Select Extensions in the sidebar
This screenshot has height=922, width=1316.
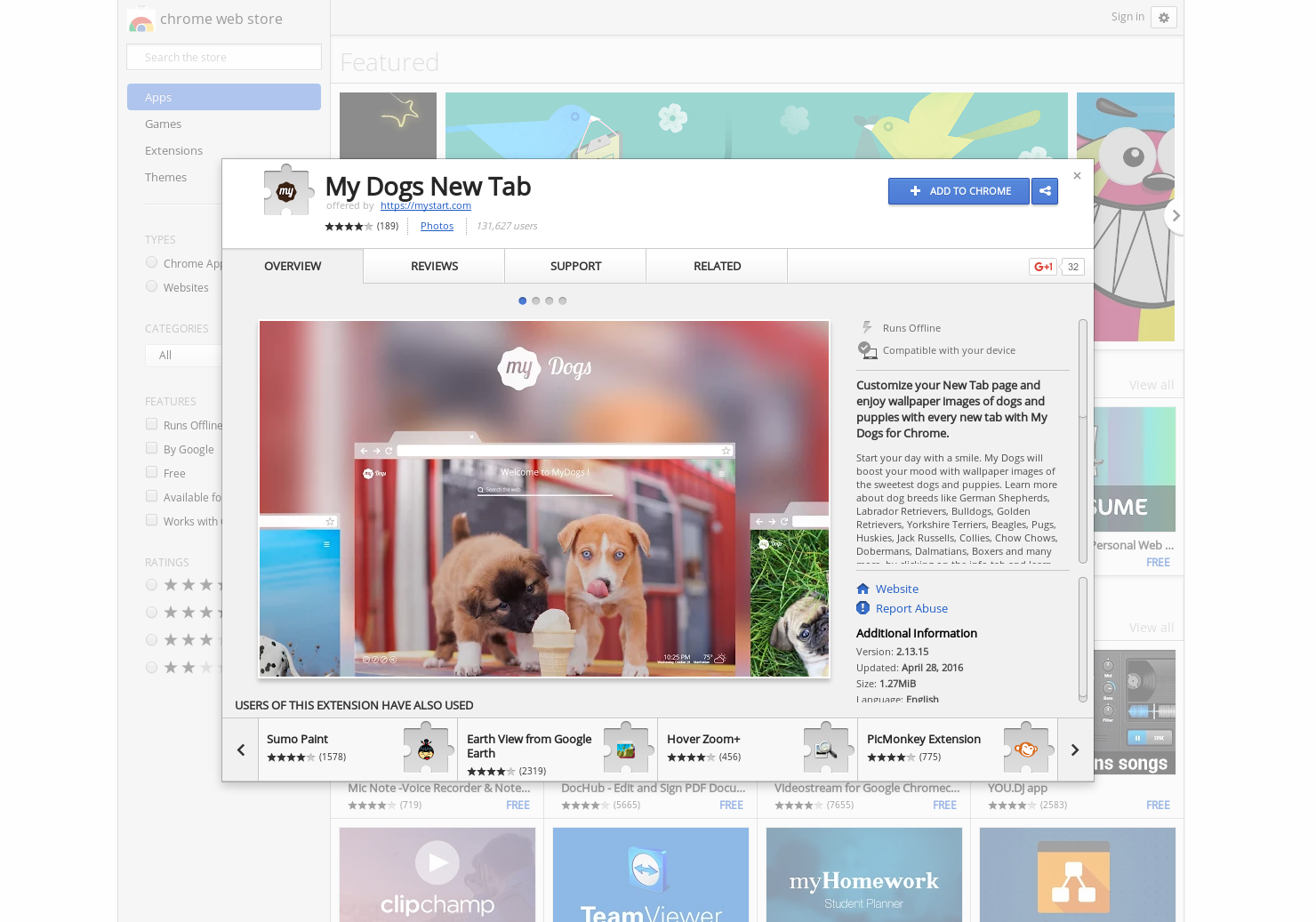point(173,150)
